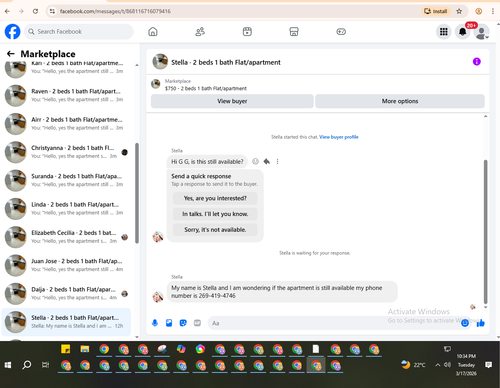Click the Marketplace listing $750 thumbnail
This screenshot has width=500, height=388.
pos(156,84)
